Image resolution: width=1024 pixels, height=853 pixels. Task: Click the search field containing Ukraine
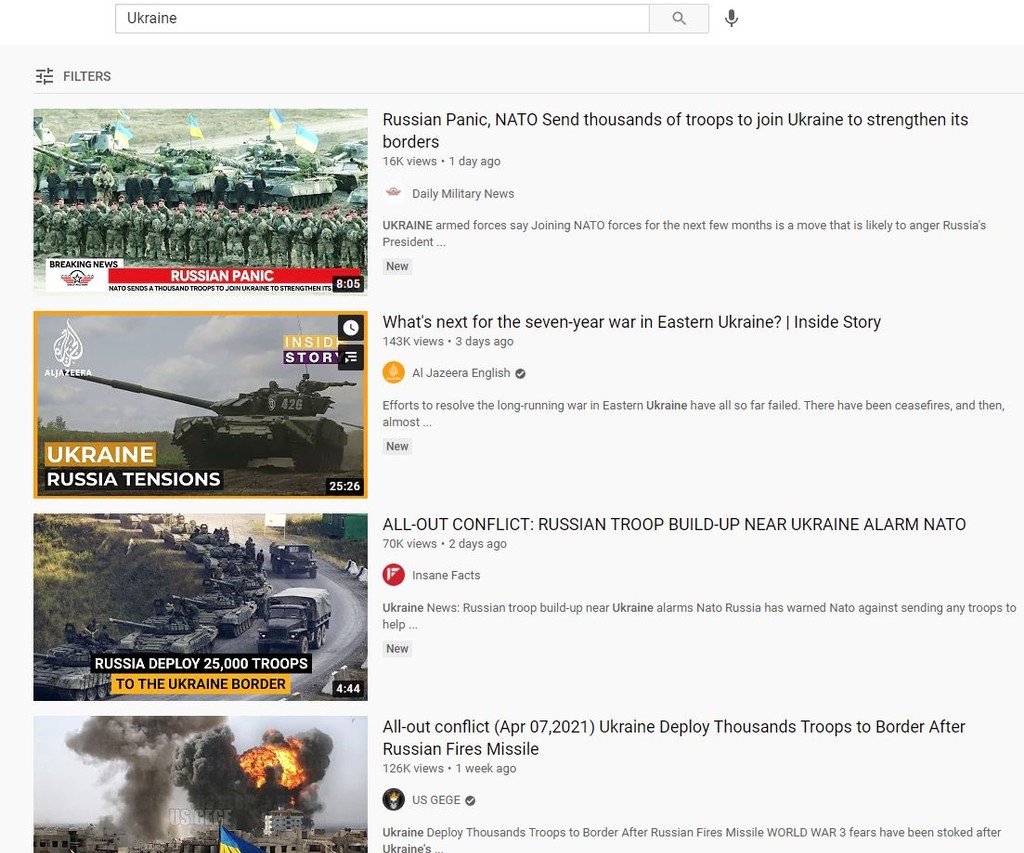(x=382, y=18)
